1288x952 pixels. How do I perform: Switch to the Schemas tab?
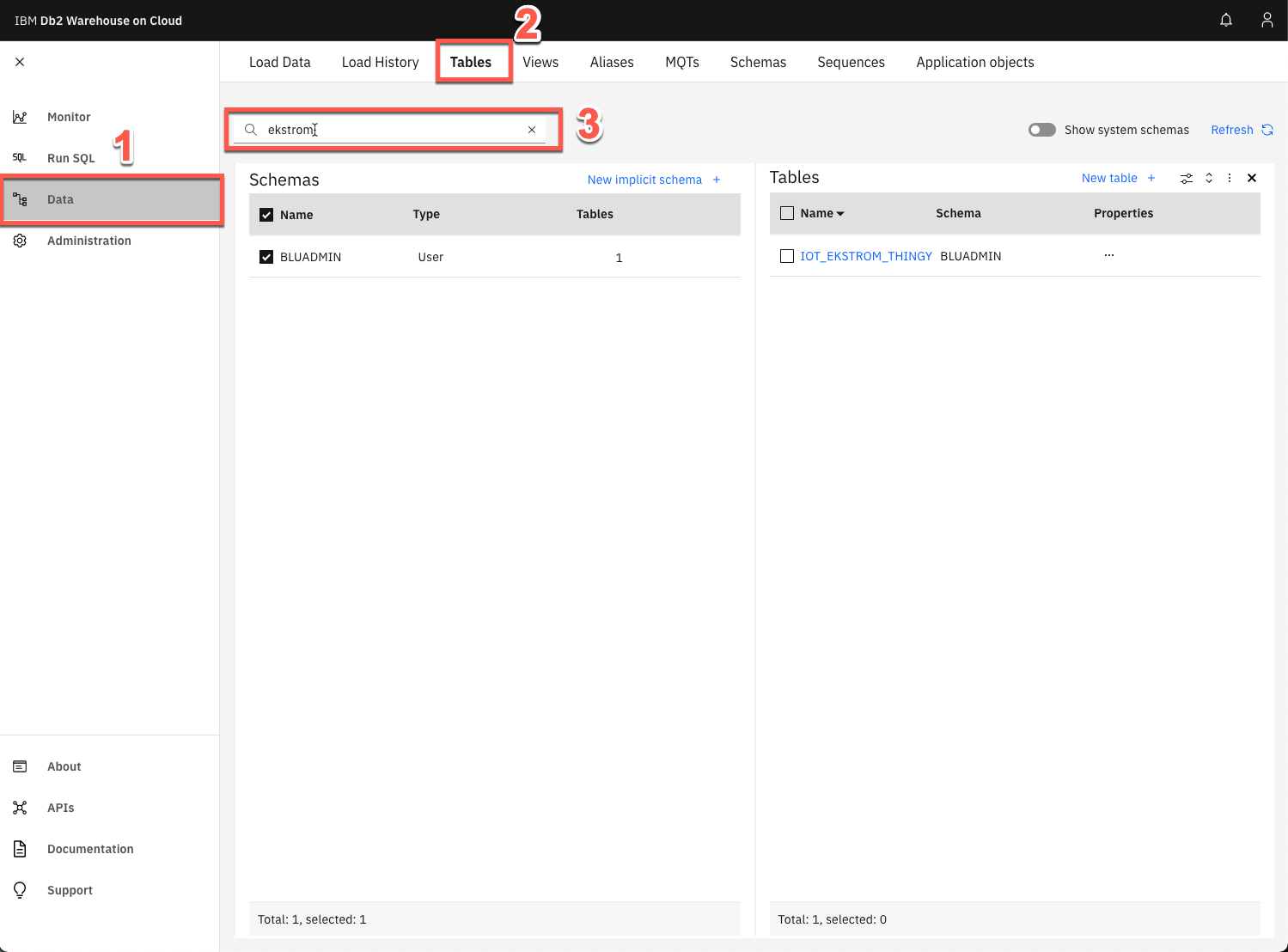point(759,62)
